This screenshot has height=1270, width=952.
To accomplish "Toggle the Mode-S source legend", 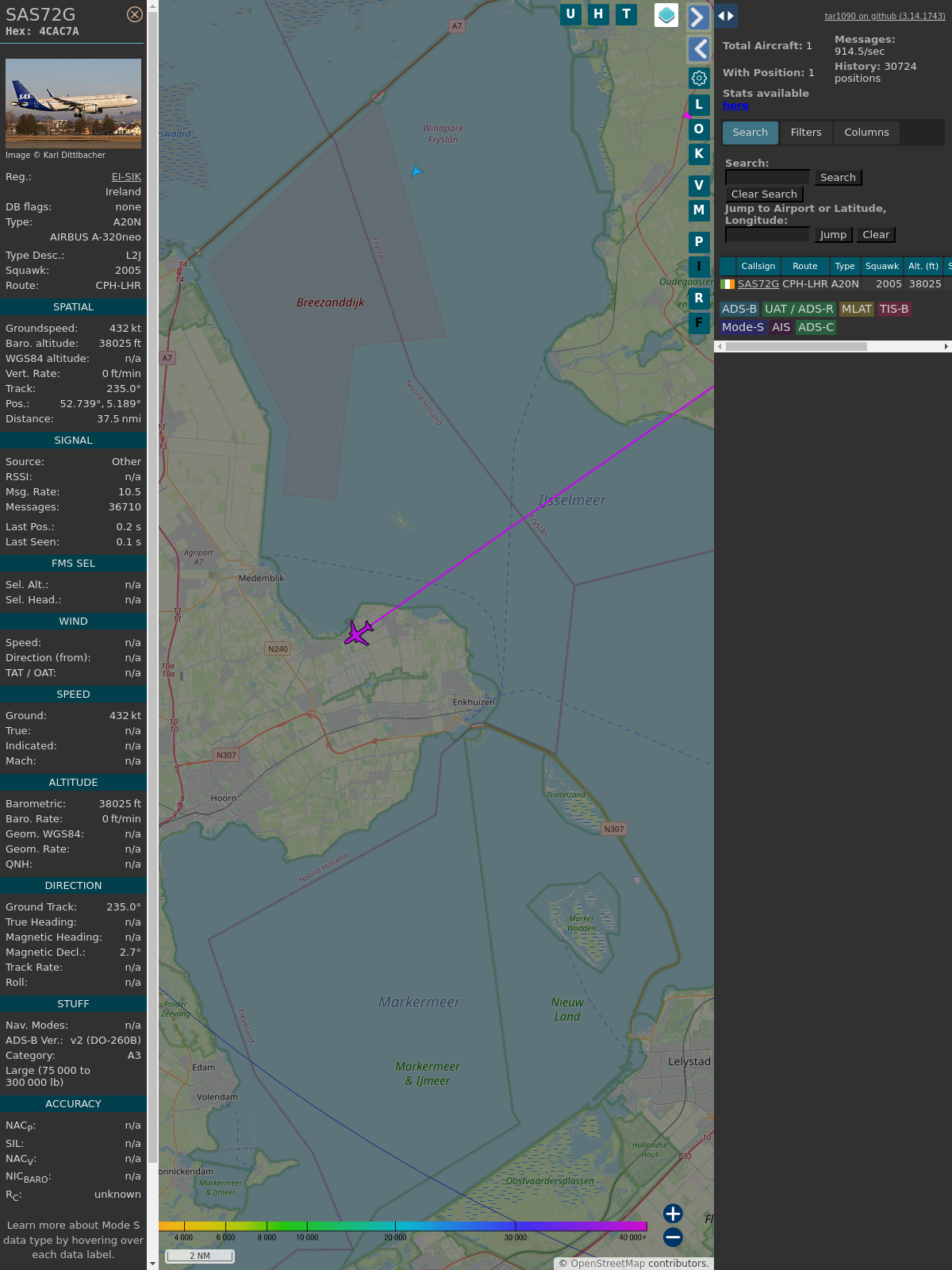I will (x=743, y=328).
